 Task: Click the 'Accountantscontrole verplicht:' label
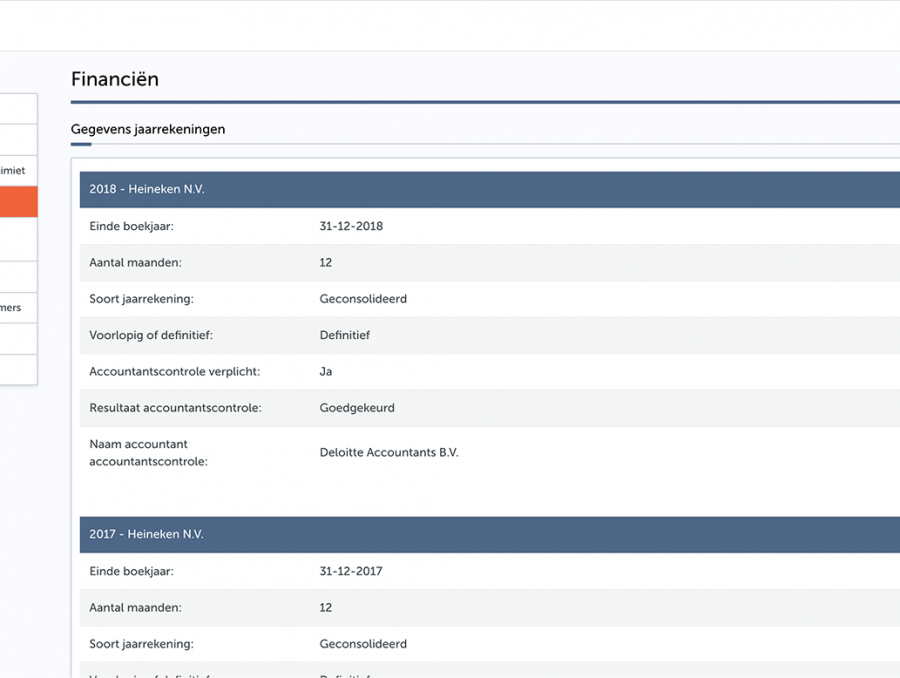click(x=174, y=371)
